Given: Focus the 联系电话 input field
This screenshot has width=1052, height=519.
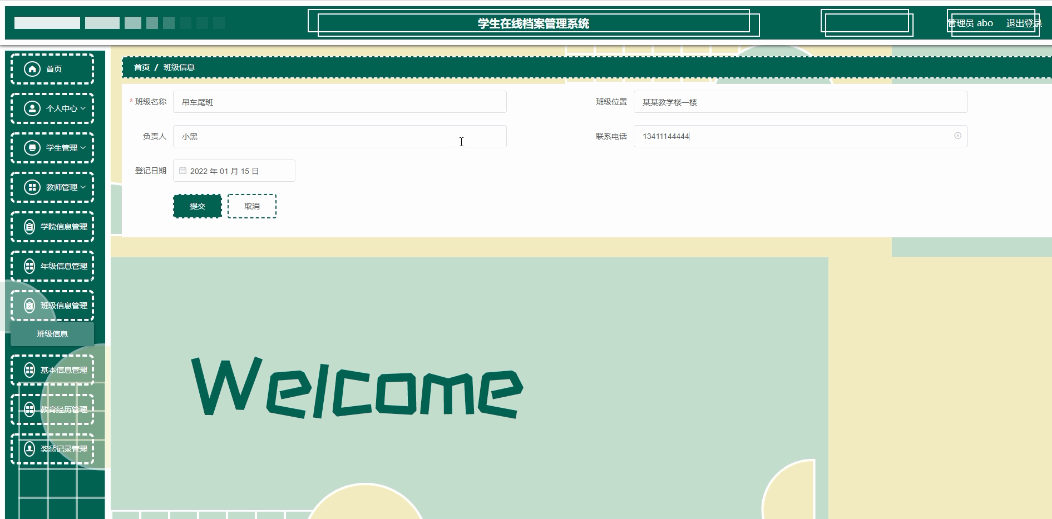Looking at the screenshot, I should (x=800, y=136).
